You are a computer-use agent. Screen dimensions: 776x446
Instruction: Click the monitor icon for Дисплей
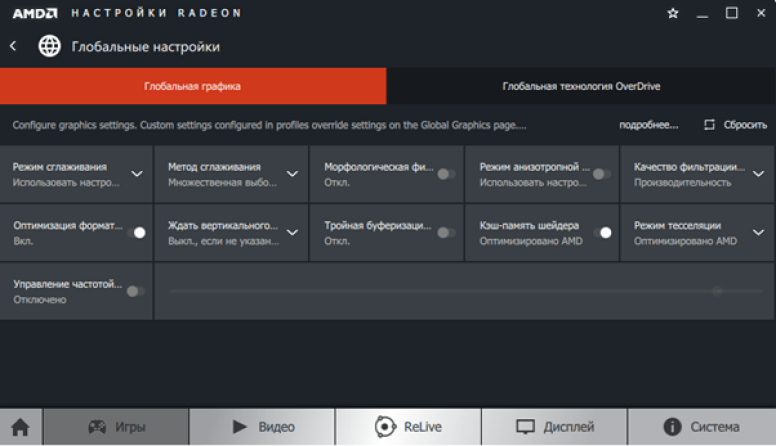click(x=526, y=427)
